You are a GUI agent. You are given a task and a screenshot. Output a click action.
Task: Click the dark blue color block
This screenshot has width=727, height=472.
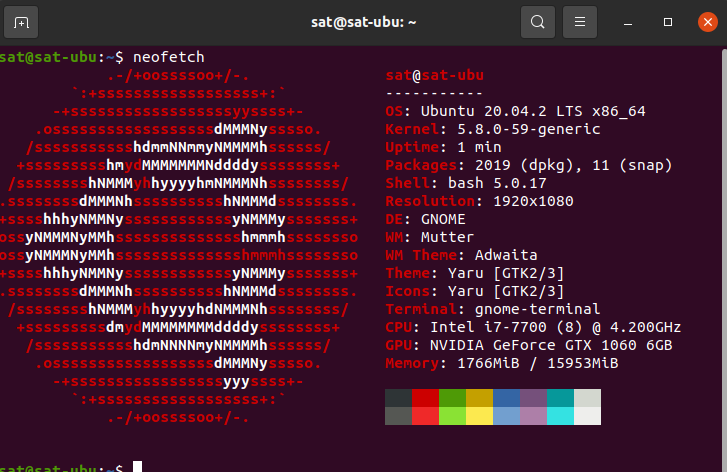[x=506, y=398]
